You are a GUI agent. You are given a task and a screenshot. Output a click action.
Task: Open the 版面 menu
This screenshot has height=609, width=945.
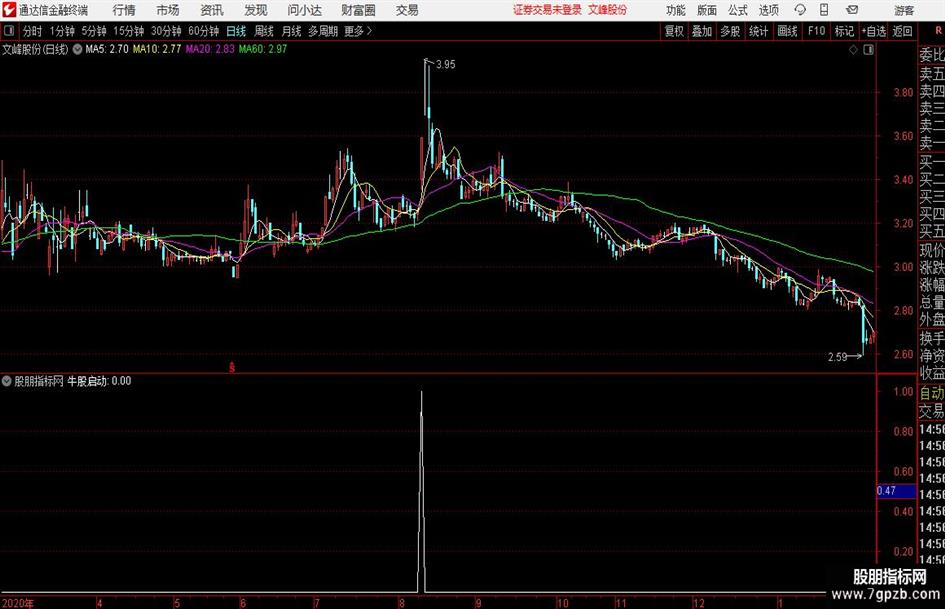click(707, 10)
